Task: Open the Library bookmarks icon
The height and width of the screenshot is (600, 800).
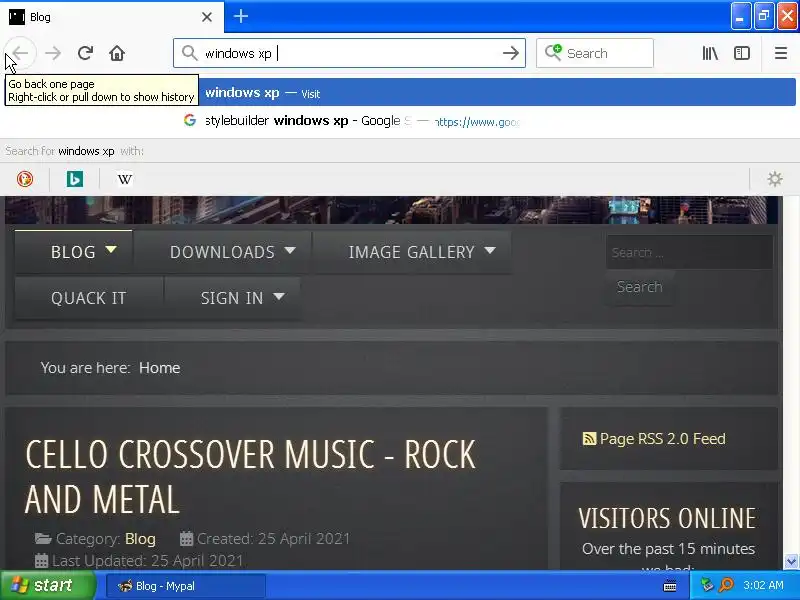Action: (x=710, y=53)
